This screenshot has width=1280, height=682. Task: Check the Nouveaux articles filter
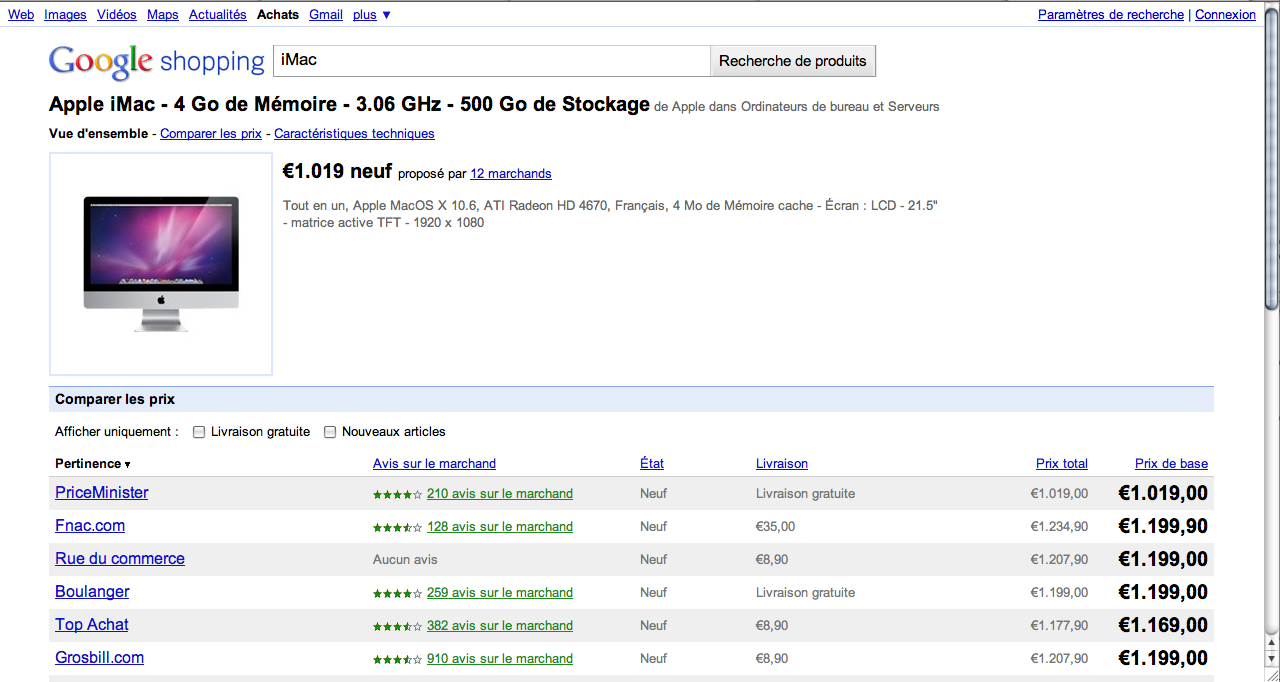tap(330, 432)
